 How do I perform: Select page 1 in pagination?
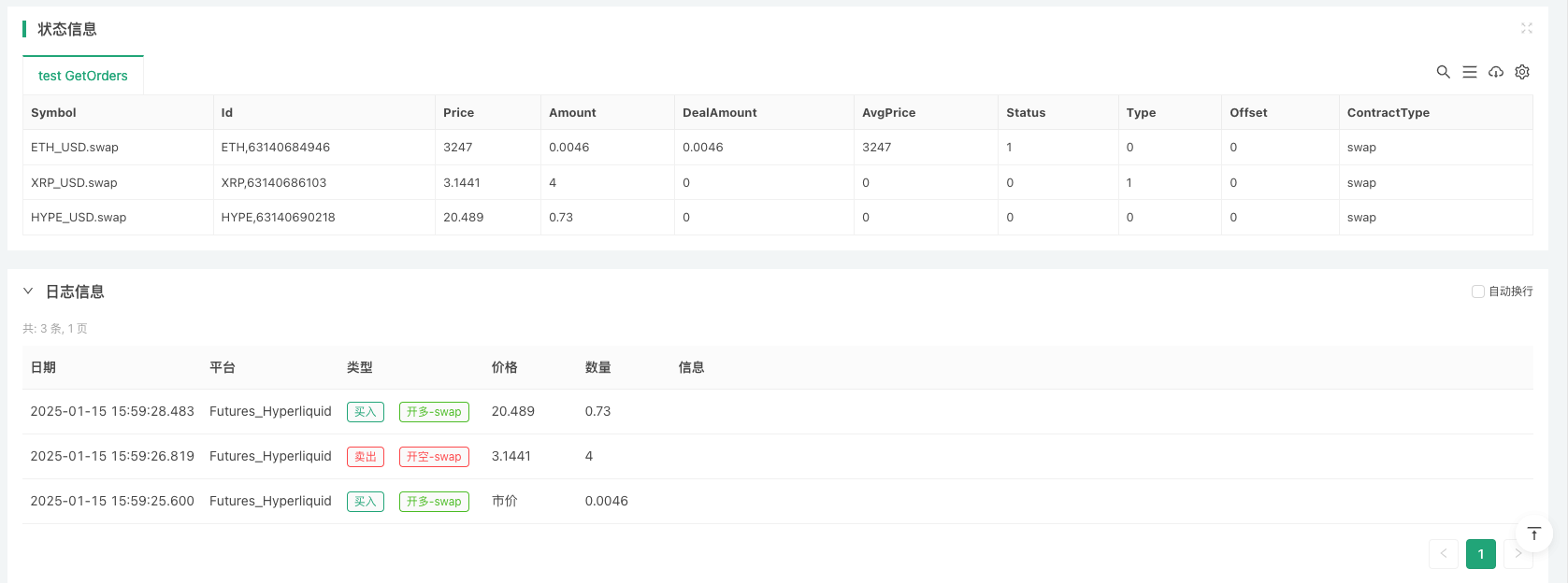(1480, 554)
